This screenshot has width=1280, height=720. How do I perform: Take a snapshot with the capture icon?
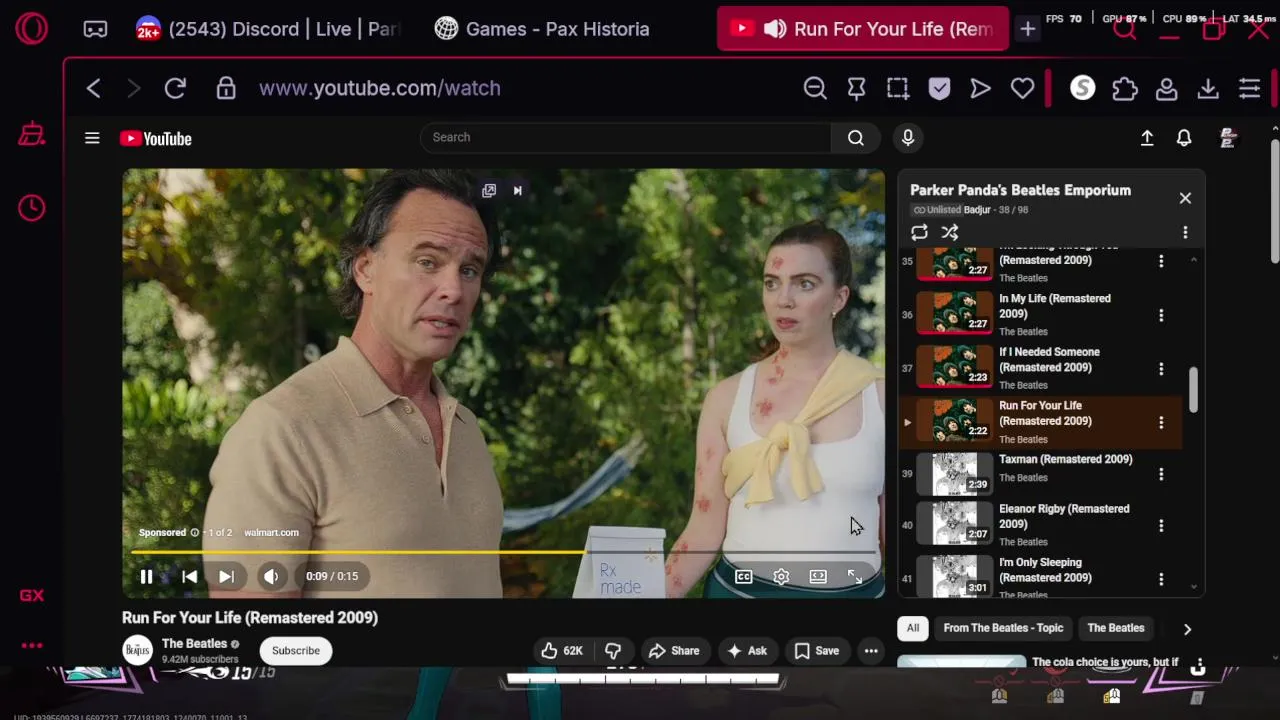[898, 88]
